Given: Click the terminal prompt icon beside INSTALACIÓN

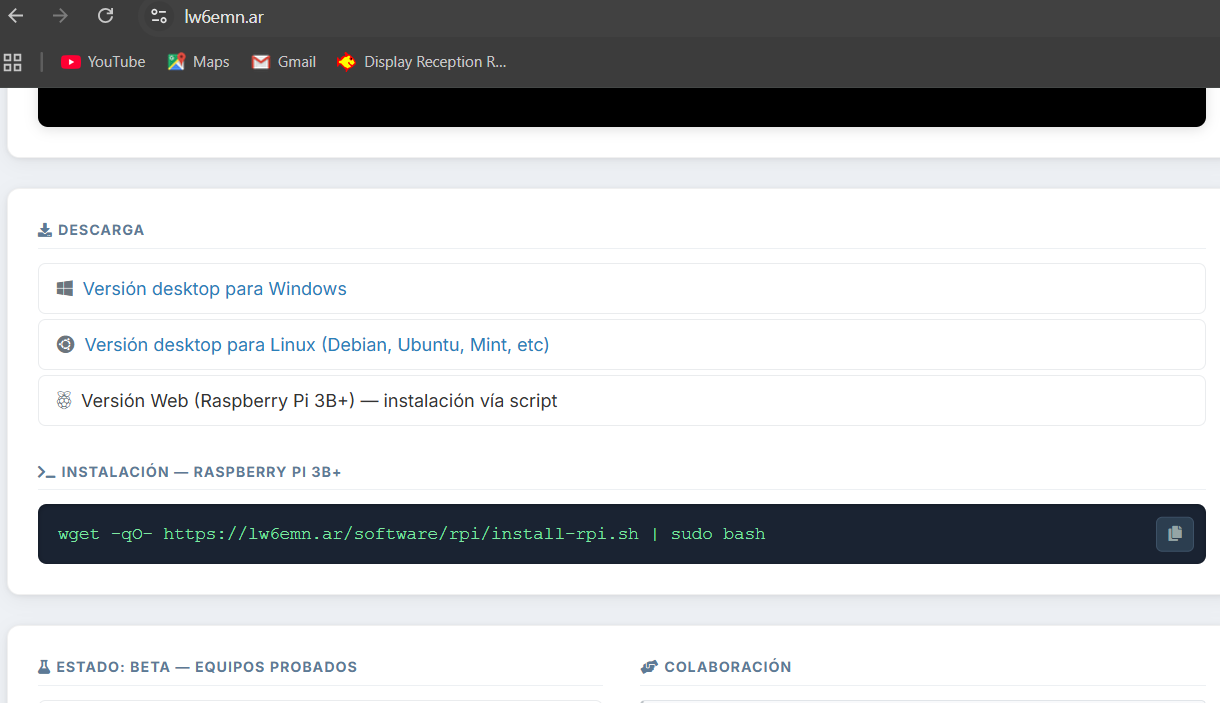Looking at the screenshot, I should 46,472.
